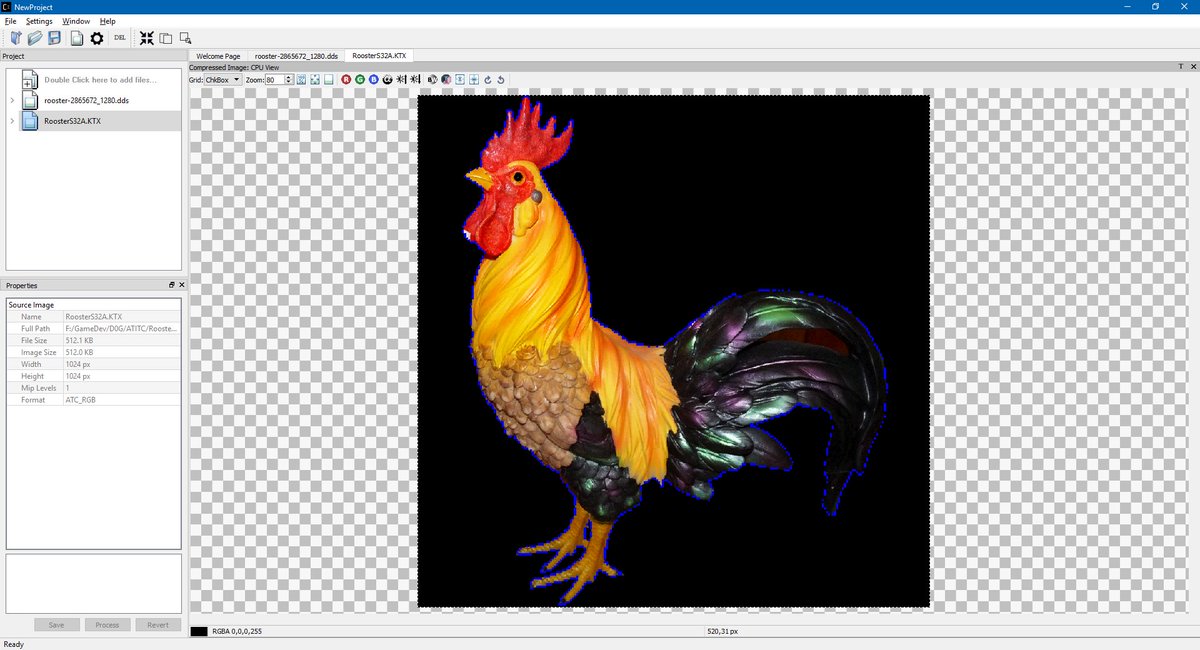Switch to the Welcome Page tab
Viewport: 1200px width, 650px height.
[x=218, y=56]
